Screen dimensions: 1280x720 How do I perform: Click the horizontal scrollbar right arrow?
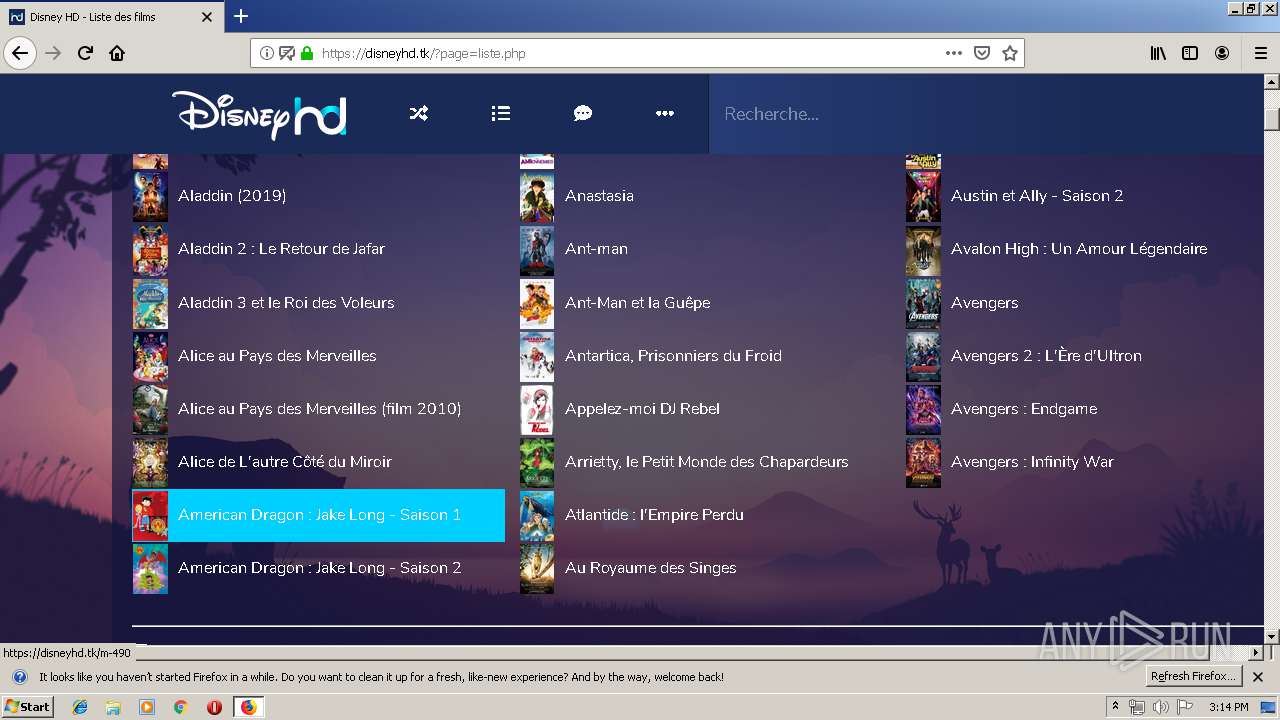(1256, 653)
